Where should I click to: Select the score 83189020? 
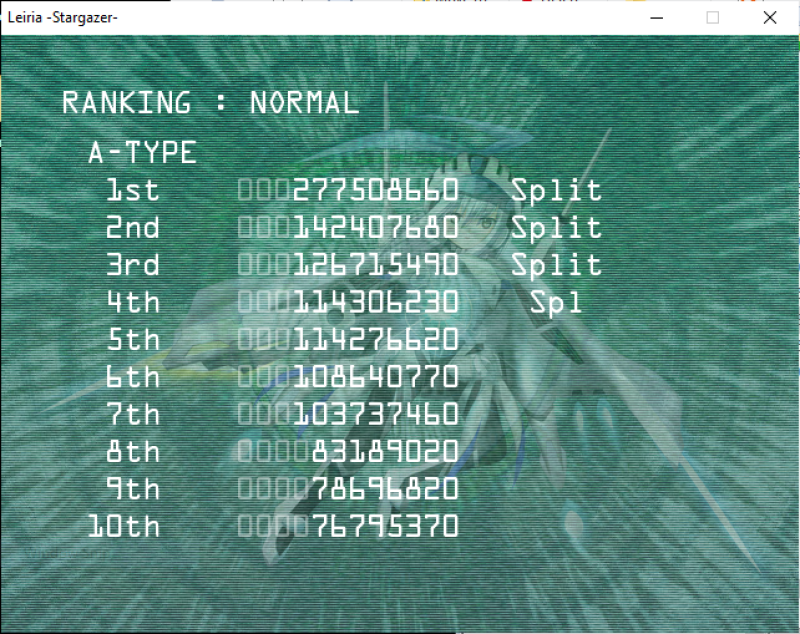tap(385, 452)
